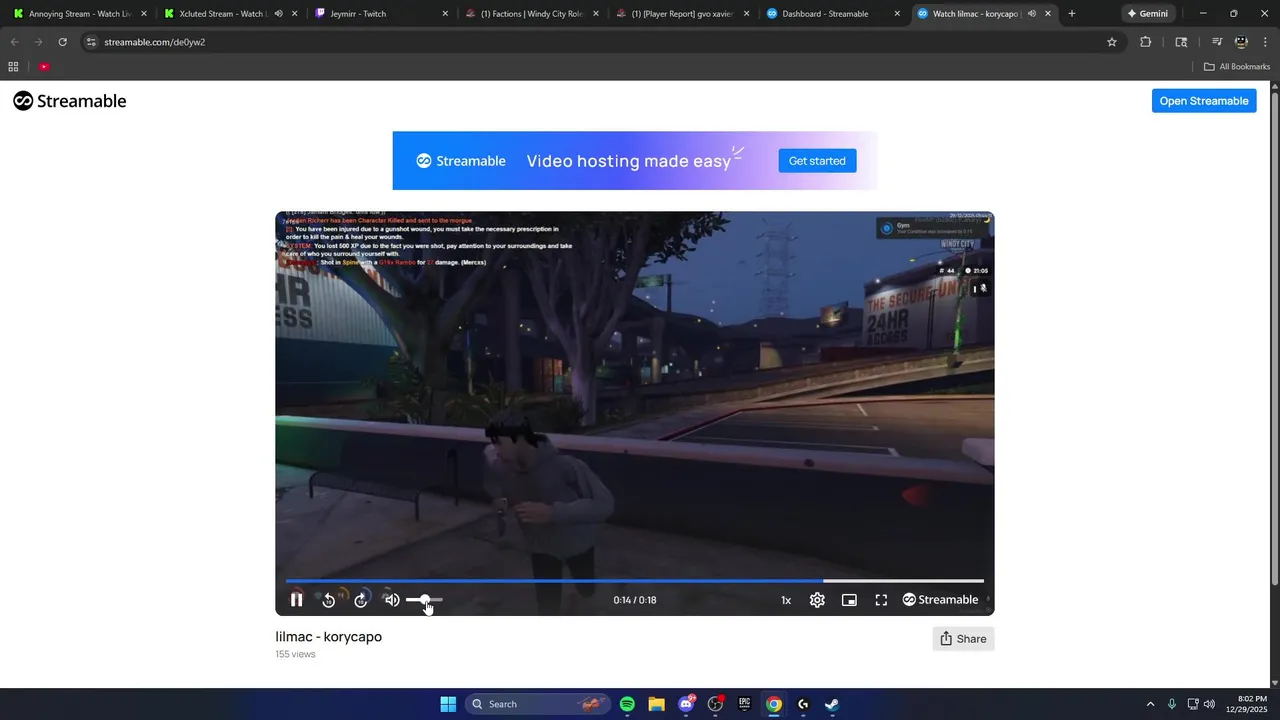Image resolution: width=1280 pixels, height=720 pixels.
Task: Open Chrome three-dot menu
Action: click(1265, 42)
